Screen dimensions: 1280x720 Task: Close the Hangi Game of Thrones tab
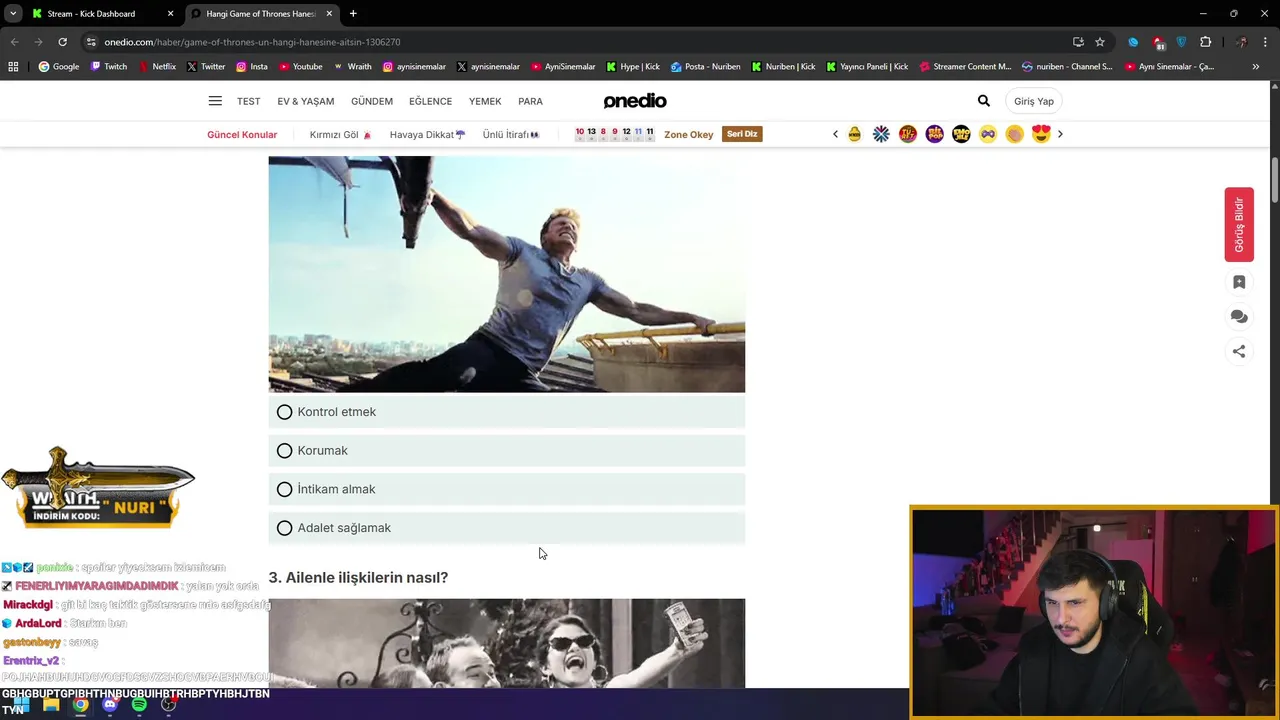point(328,14)
